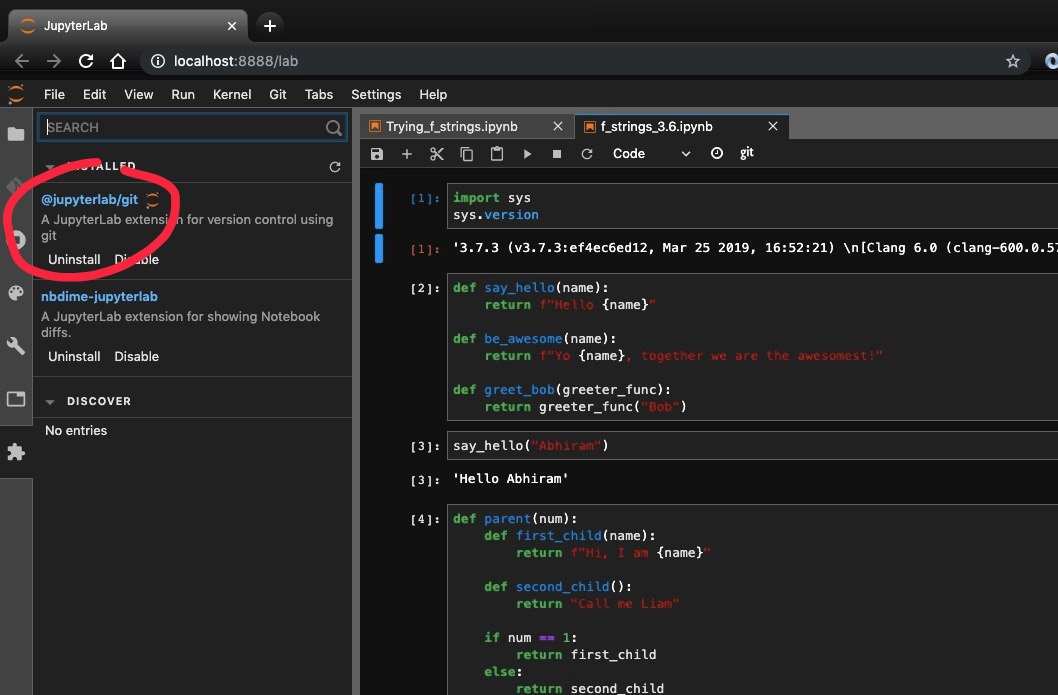Collapse the Discover section
Screen dimensions: 1058x695
click(x=50, y=401)
